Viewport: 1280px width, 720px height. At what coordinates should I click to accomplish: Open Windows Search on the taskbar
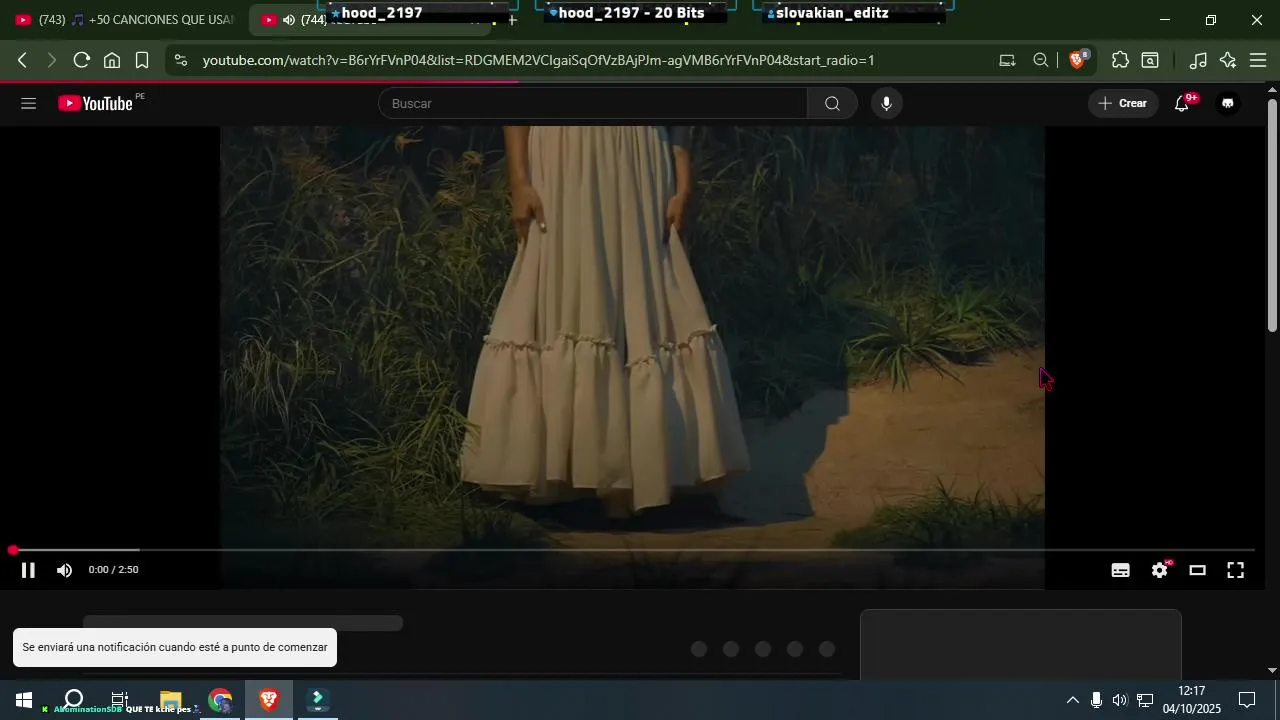point(73,699)
